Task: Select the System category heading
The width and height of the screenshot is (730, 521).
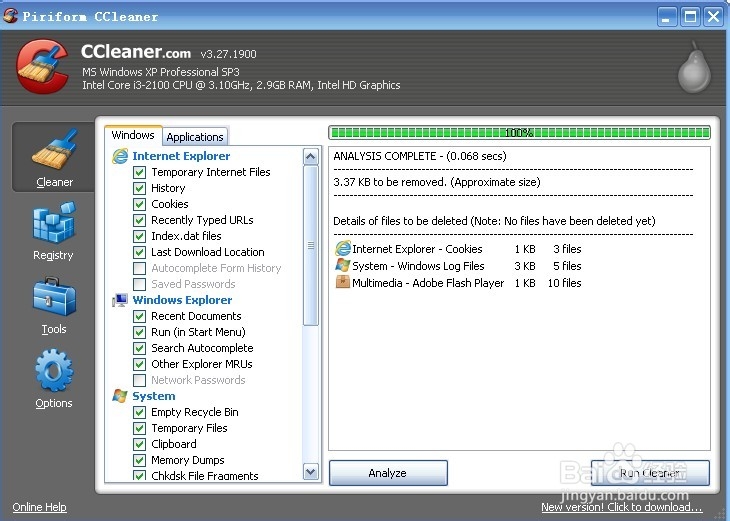Action: tap(154, 396)
